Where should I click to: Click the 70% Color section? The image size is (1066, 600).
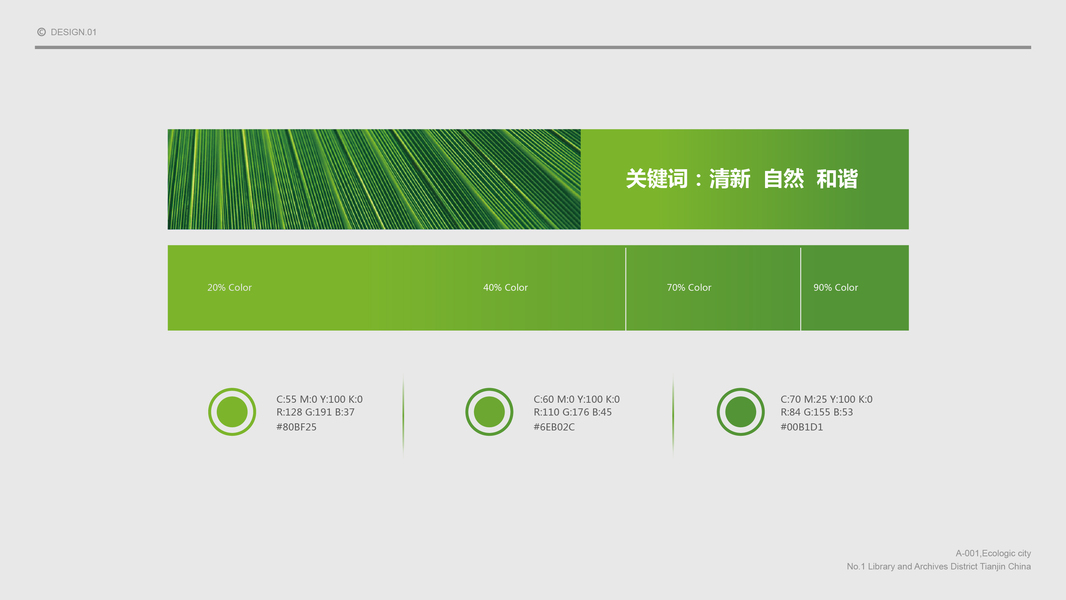713,288
